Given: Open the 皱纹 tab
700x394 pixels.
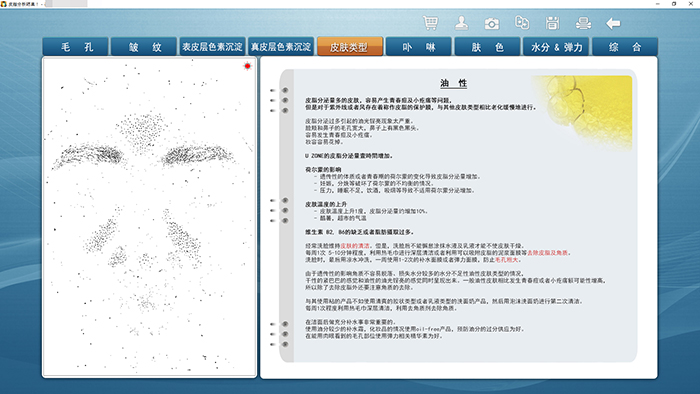Looking at the screenshot, I should (x=144, y=47).
